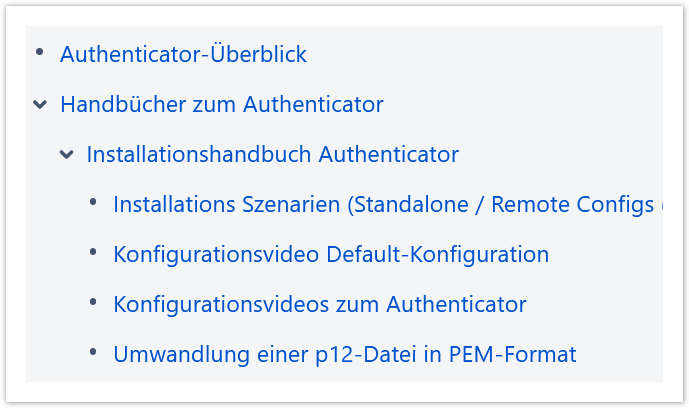Click the word Default-Konfiguration in the tree
689x408 pixels.
tap(438, 254)
